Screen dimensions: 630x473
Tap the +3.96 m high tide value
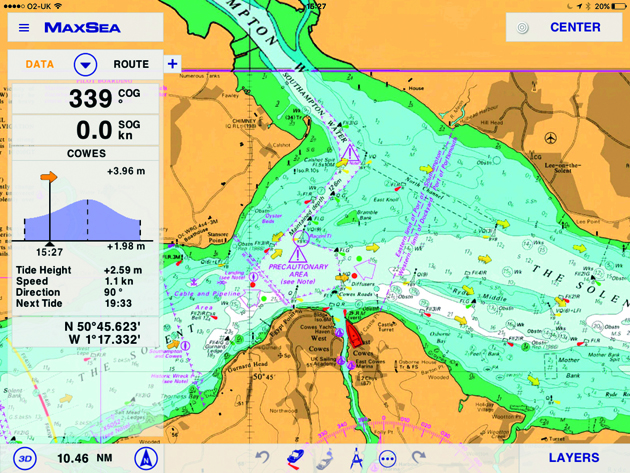click(126, 171)
